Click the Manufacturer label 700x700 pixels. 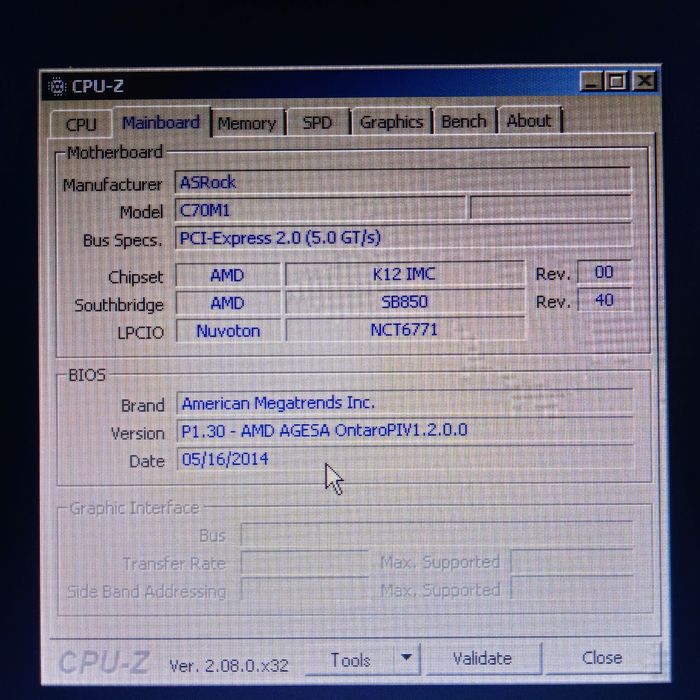(x=112, y=184)
